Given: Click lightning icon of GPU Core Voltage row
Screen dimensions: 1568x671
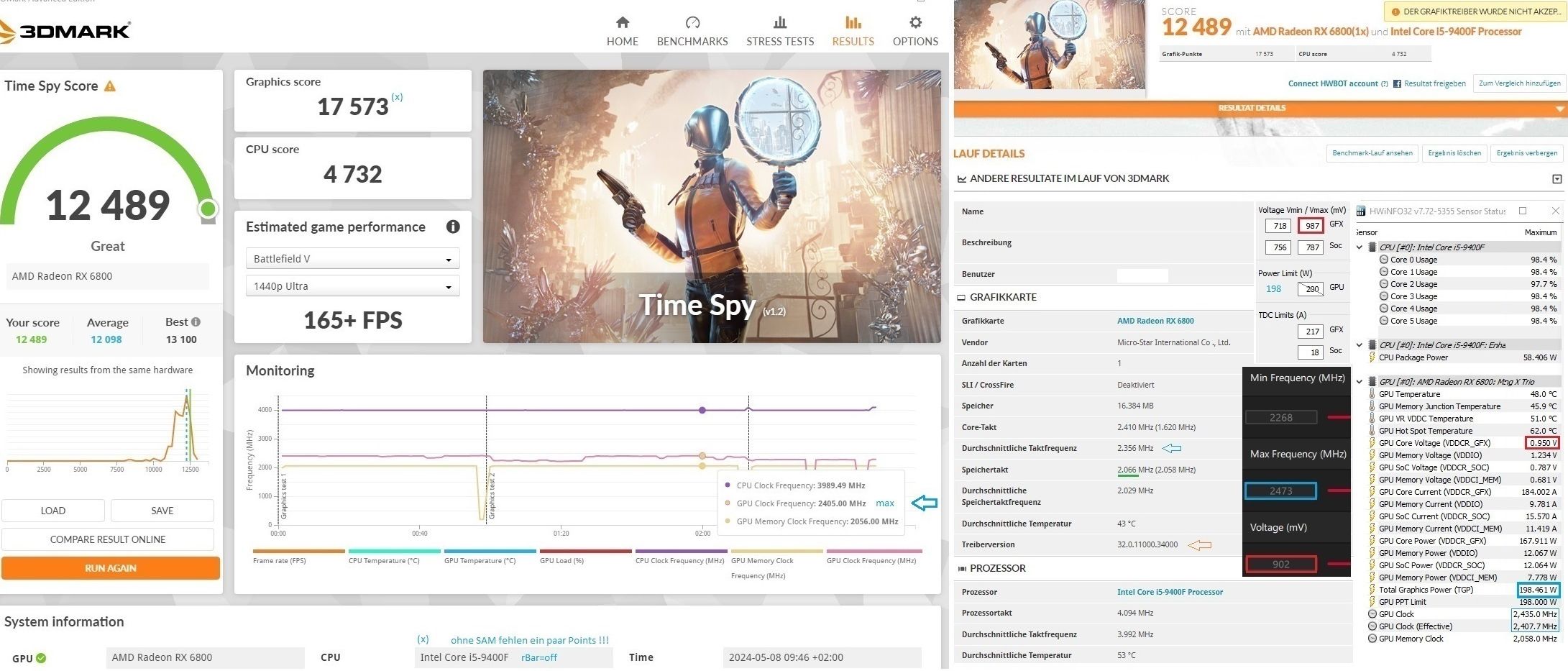Looking at the screenshot, I should coord(1372,443).
